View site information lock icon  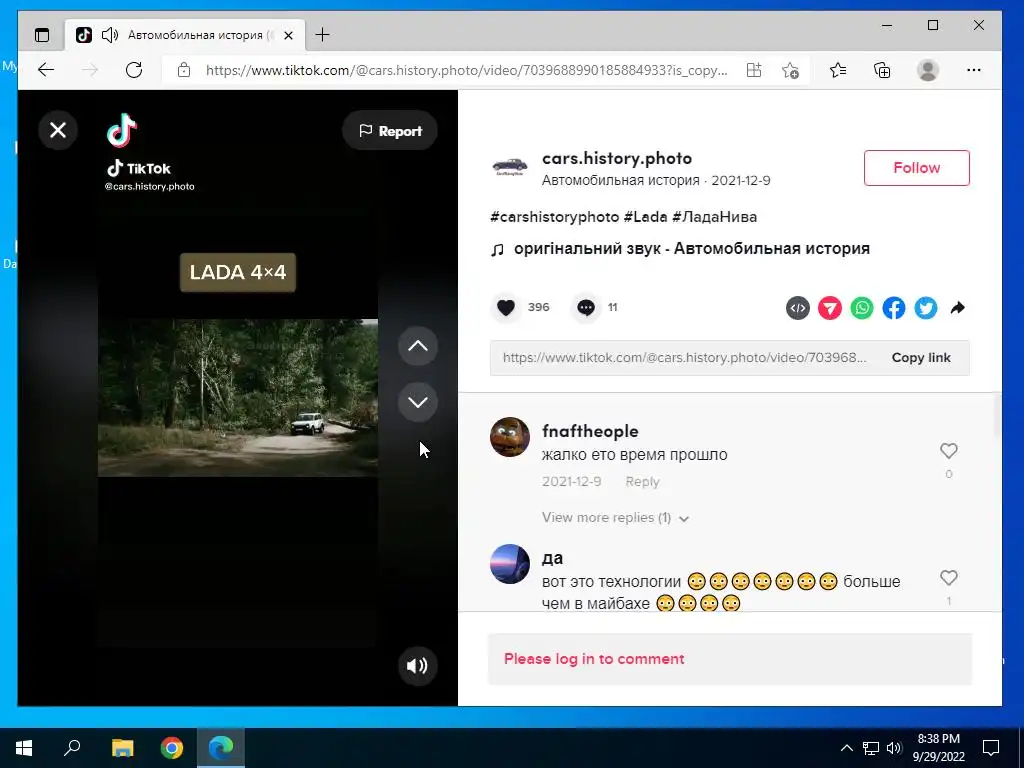coord(184,70)
